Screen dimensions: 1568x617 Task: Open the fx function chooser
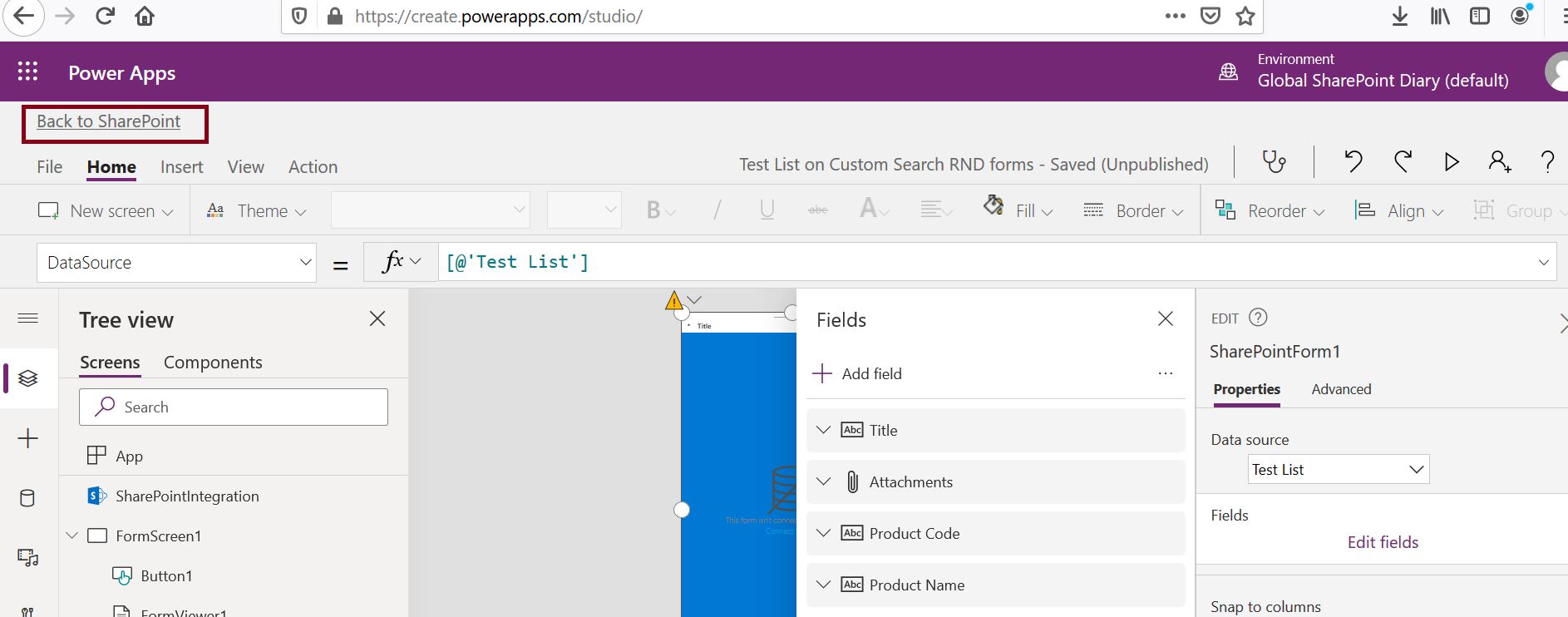401,262
